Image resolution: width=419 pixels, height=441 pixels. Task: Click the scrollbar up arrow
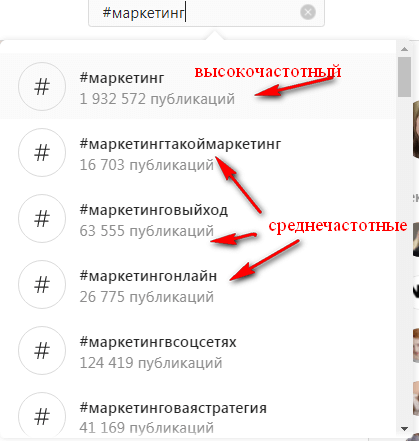(404, 49)
